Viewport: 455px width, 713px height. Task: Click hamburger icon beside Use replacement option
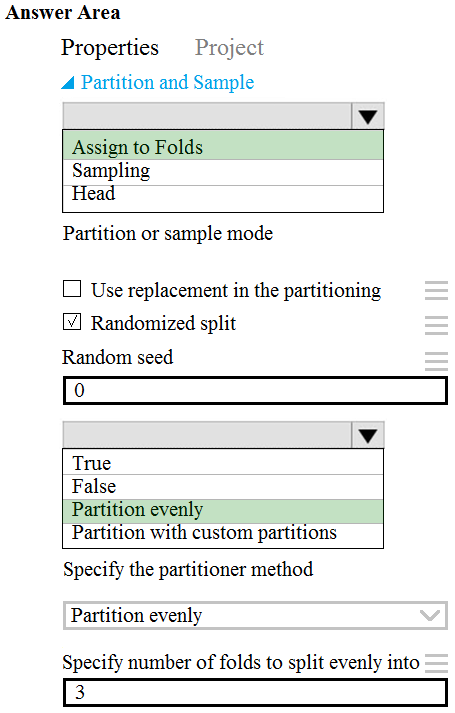[436, 291]
